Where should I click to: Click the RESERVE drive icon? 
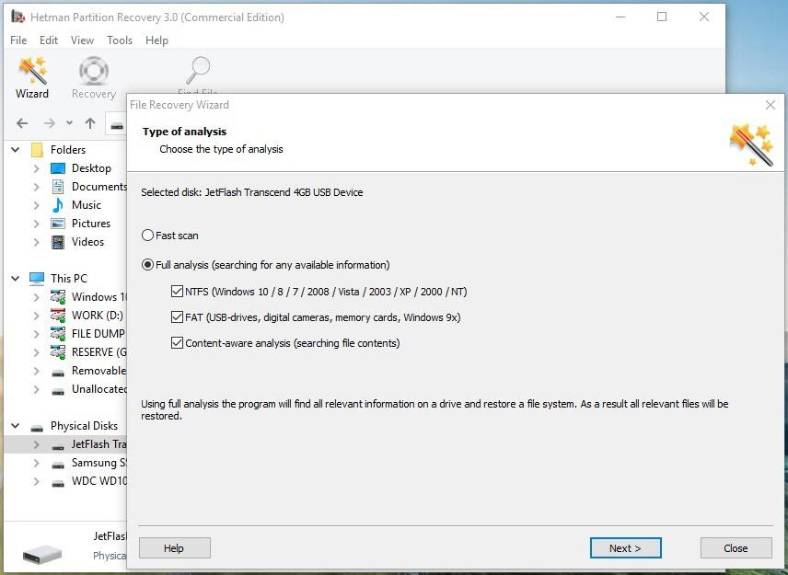[x=58, y=352]
